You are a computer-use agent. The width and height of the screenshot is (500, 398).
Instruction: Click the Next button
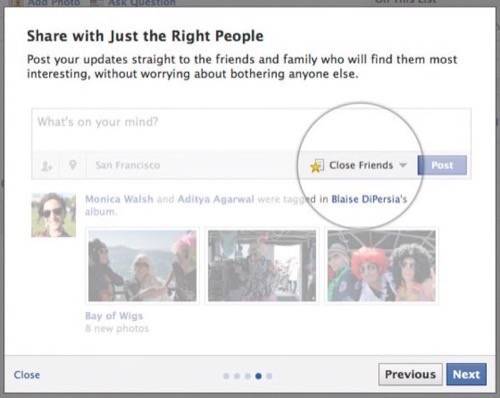(x=466, y=374)
